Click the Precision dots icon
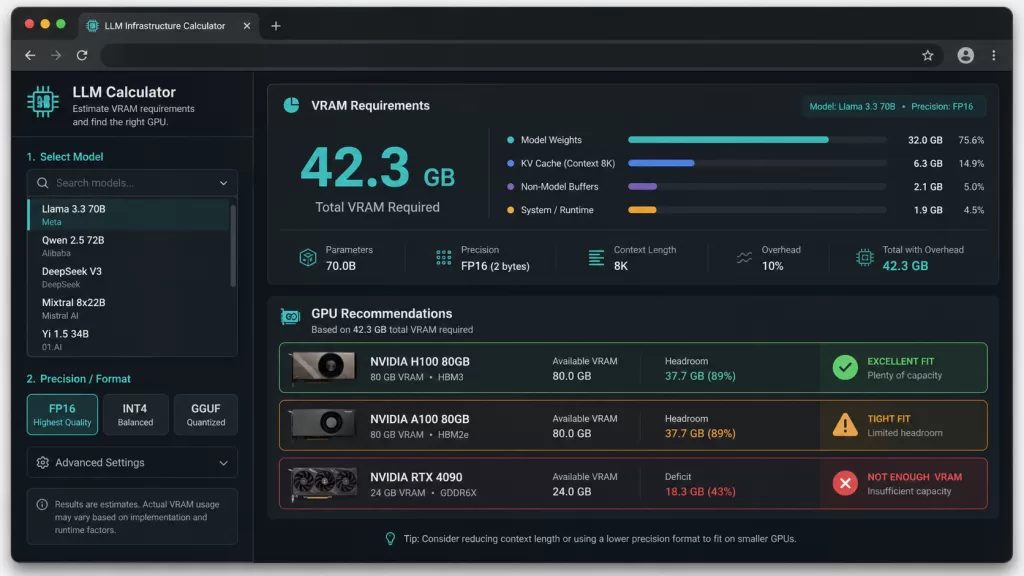 [444, 257]
